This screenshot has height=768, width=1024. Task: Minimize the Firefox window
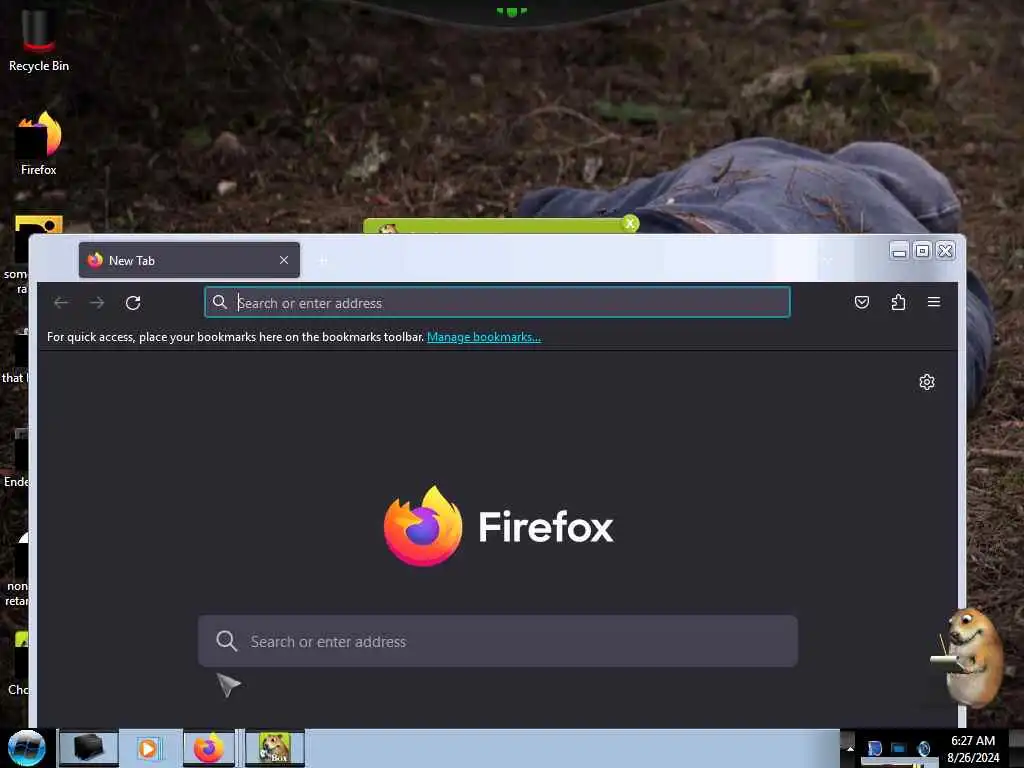click(x=899, y=251)
